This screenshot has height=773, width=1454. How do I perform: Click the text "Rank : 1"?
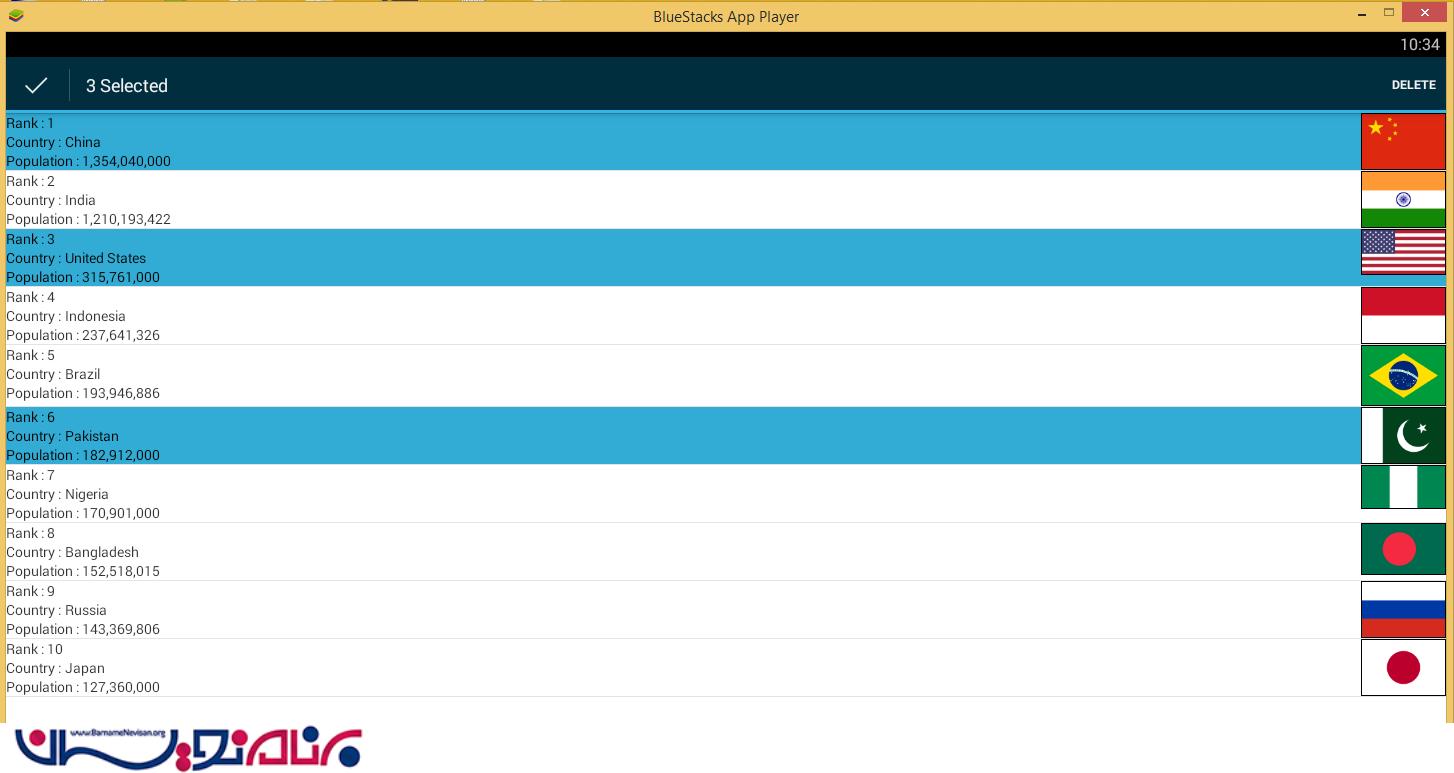point(30,123)
